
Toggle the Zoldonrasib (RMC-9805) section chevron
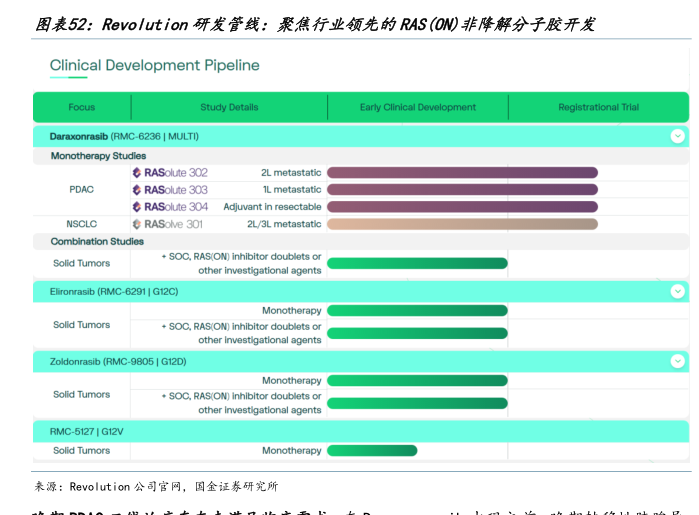[677, 361]
